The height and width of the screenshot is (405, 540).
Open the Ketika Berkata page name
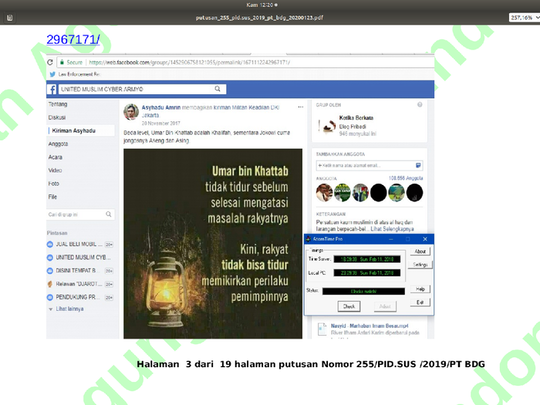(356, 118)
